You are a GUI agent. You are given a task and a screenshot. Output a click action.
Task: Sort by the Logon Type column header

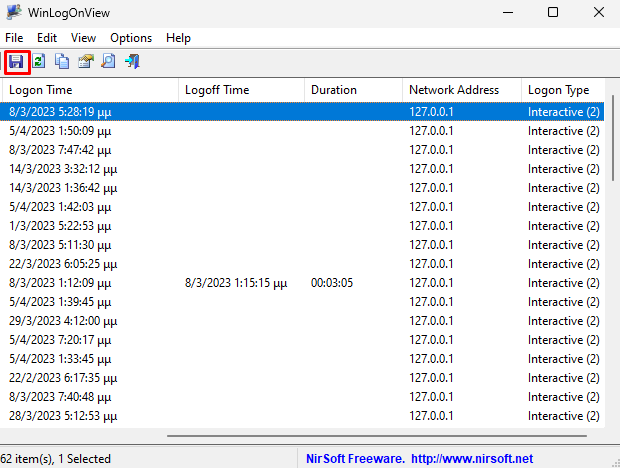pos(563,90)
